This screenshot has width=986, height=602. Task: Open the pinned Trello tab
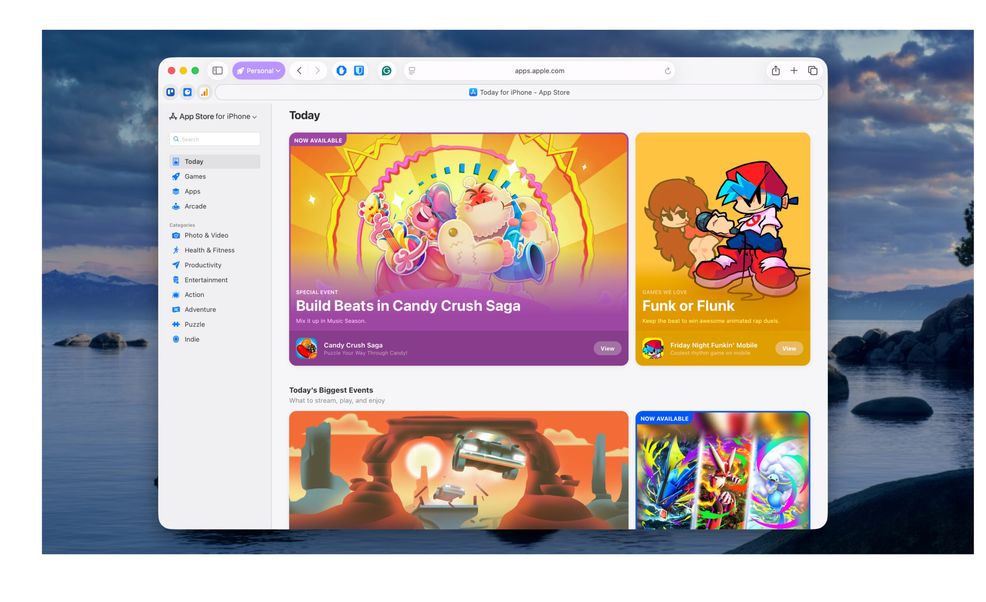tap(170, 92)
